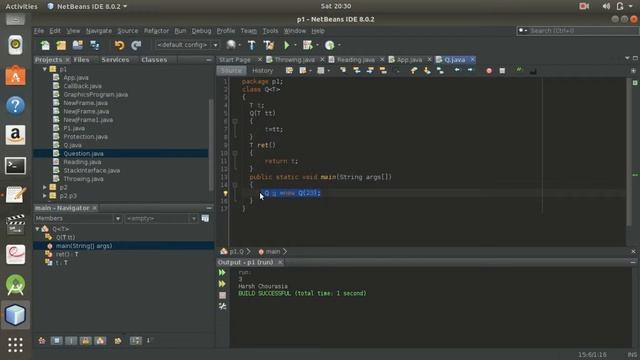Click editor toolbar forward arrow icon
Image resolution: width=640 pixels, height=360 pixels.
pos(470,70)
